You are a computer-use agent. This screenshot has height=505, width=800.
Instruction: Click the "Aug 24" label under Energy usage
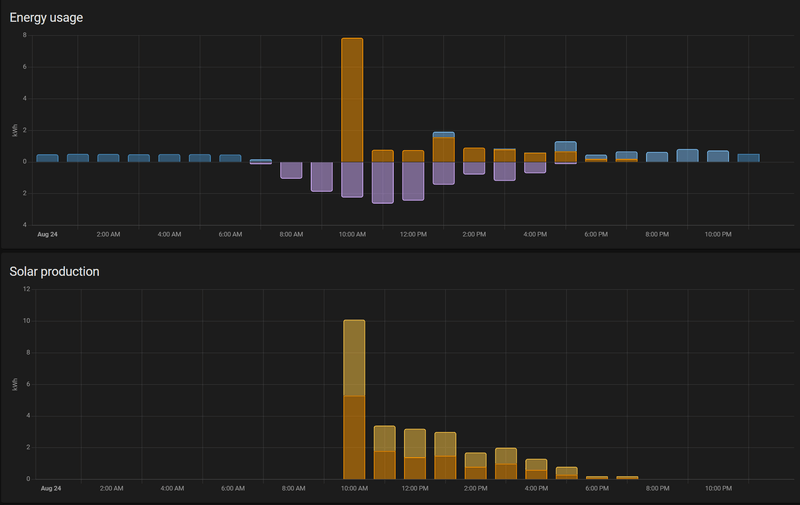tap(47, 235)
